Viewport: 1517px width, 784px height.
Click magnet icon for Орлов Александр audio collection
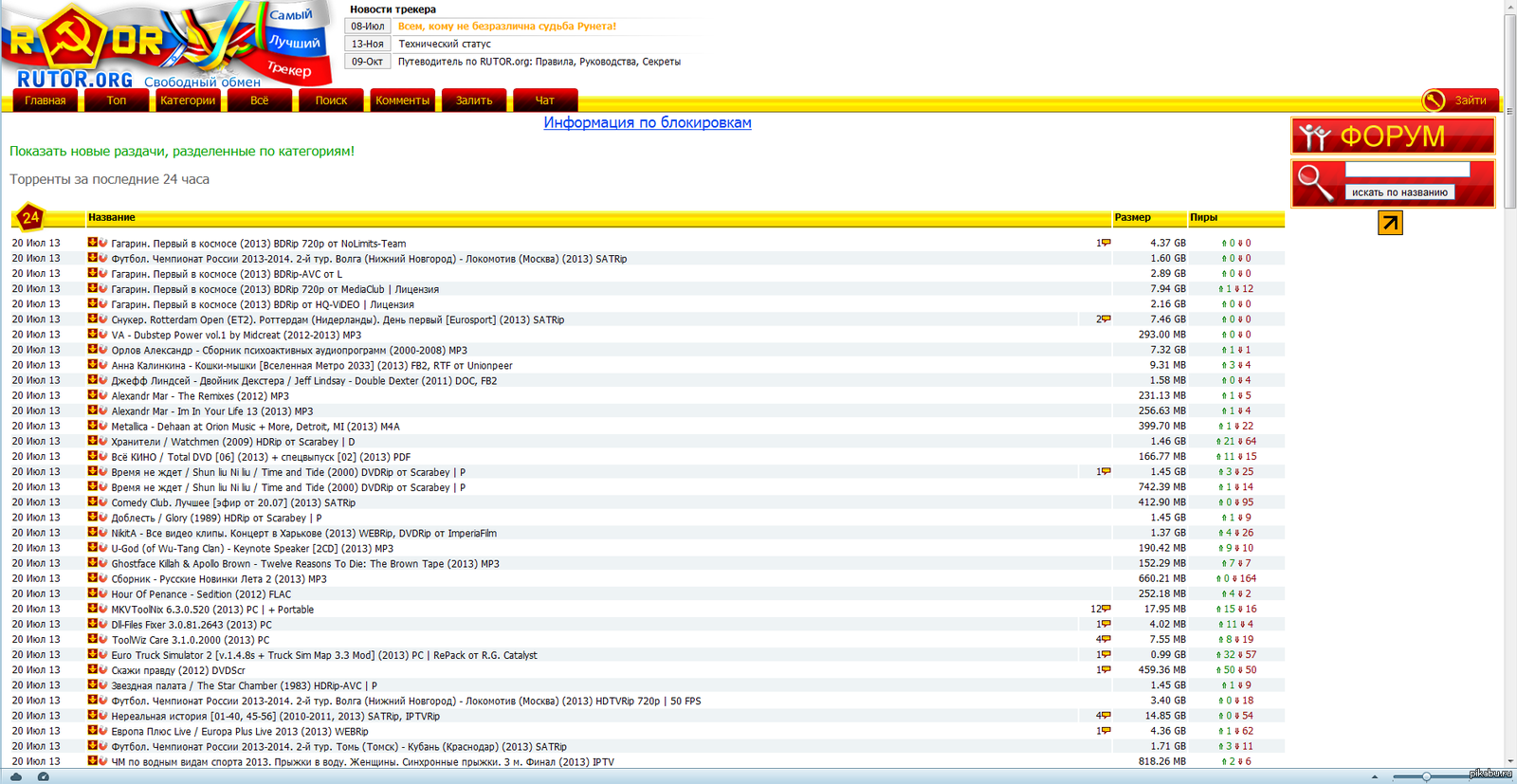103,349
